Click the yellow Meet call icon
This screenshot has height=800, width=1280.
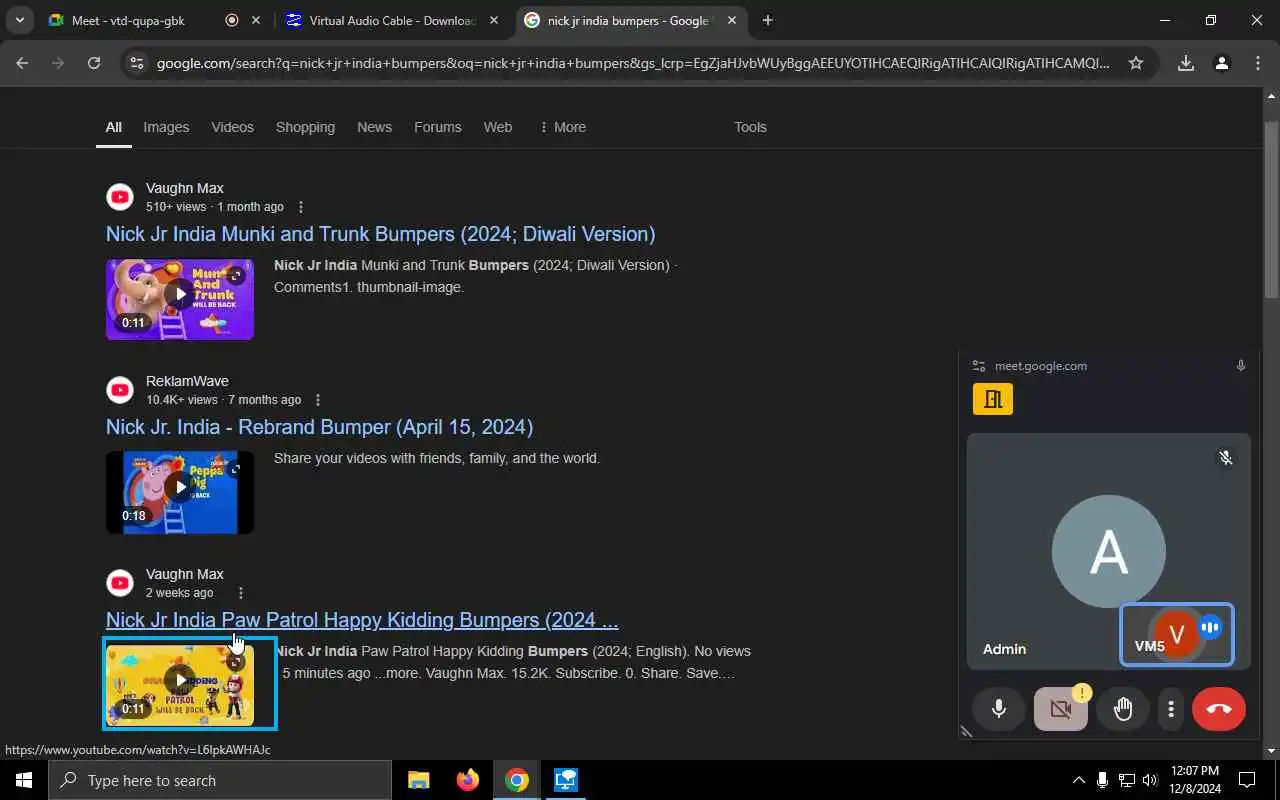coord(993,399)
